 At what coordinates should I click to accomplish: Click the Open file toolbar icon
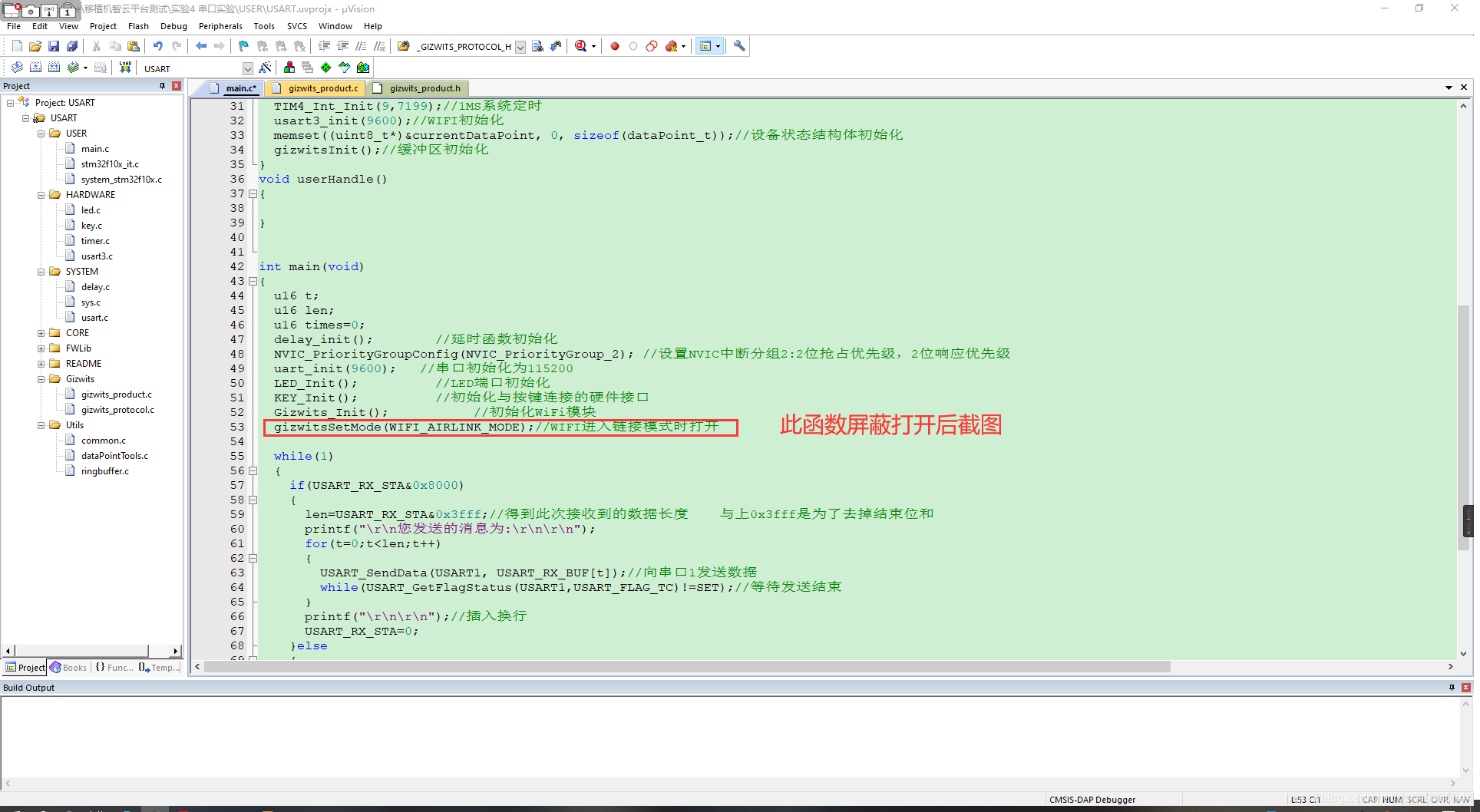[x=35, y=46]
